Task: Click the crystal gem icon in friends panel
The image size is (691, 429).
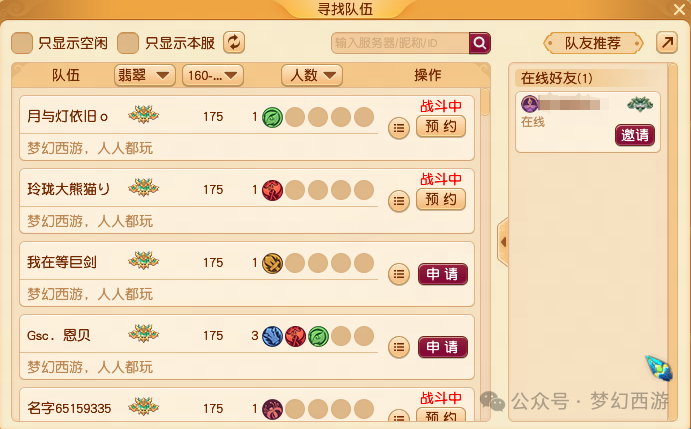Action: (659, 368)
